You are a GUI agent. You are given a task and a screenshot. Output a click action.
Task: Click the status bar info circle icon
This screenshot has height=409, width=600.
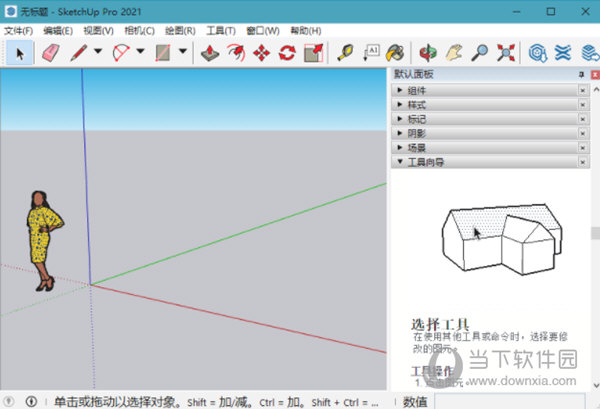coord(31,401)
